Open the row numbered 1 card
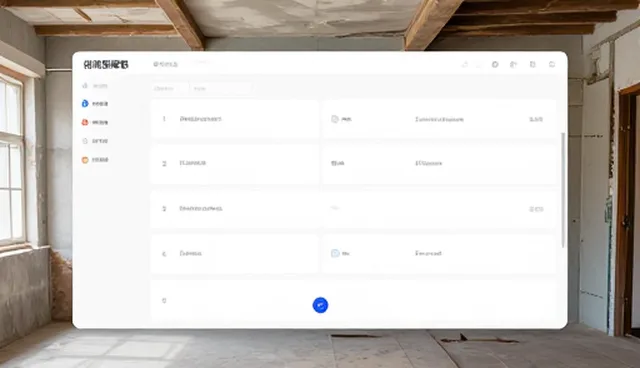This screenshot has height=368, width=640. (235, 119)
